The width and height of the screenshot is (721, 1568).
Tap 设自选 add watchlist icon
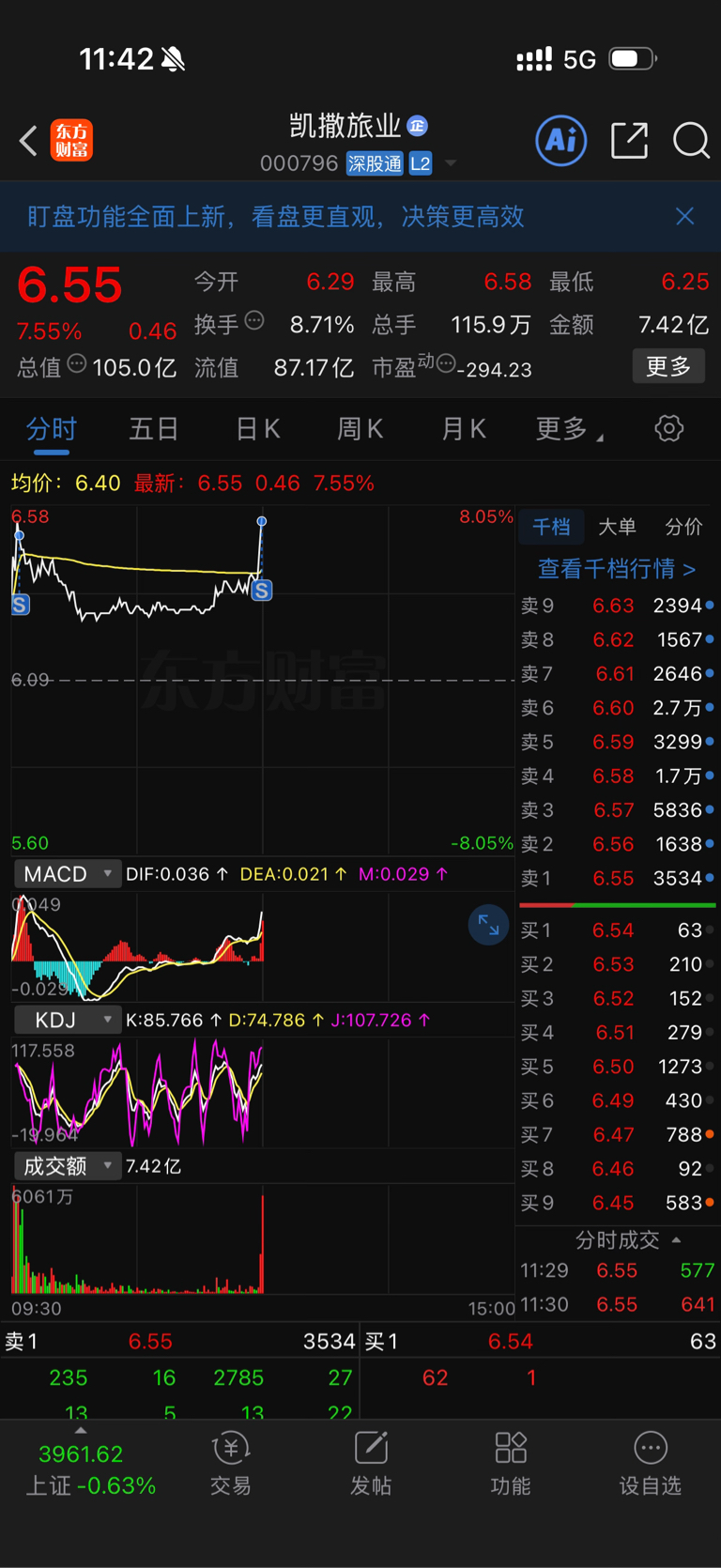(x=650, y=1463)
